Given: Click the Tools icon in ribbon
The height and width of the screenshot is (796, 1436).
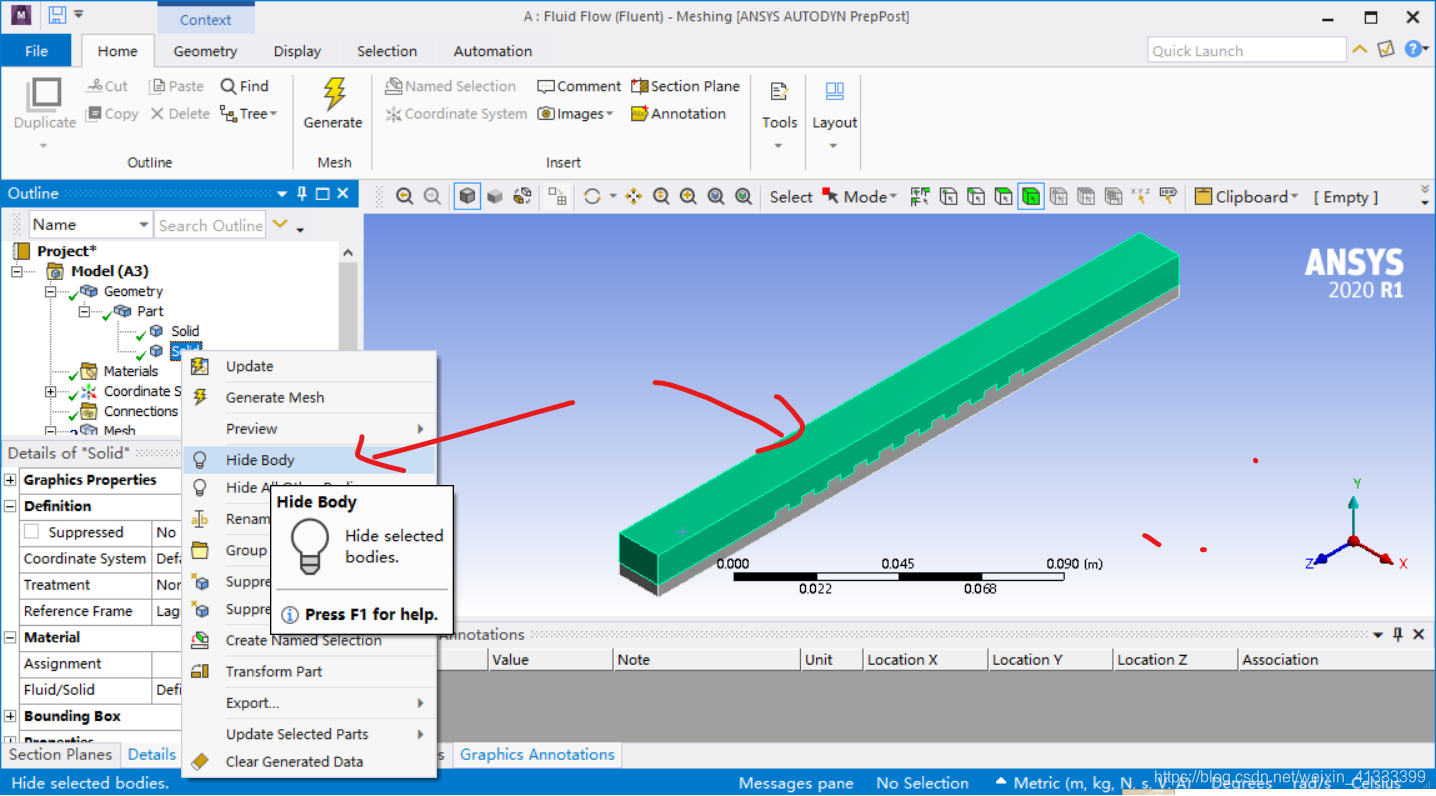Looking at the screenshot, I should [779, 93].
